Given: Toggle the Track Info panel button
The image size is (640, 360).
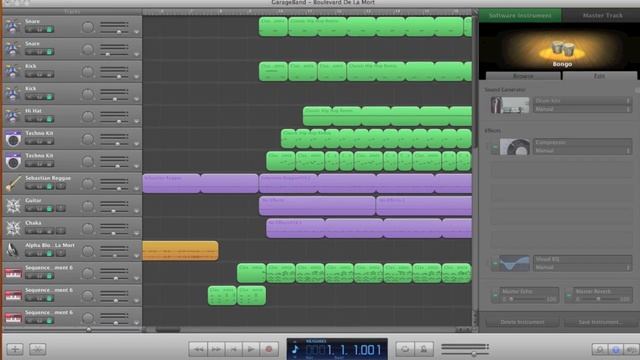Looking at the screenshot, I should pyautogui.click(x=616, y=349).
